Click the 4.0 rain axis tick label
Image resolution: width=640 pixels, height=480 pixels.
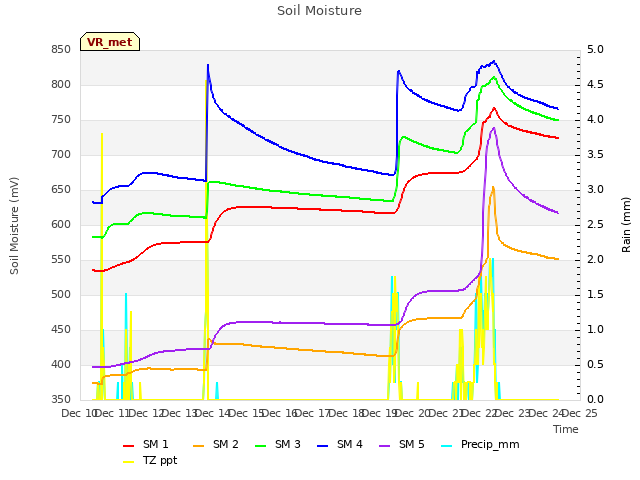click(x=595, y=120)
